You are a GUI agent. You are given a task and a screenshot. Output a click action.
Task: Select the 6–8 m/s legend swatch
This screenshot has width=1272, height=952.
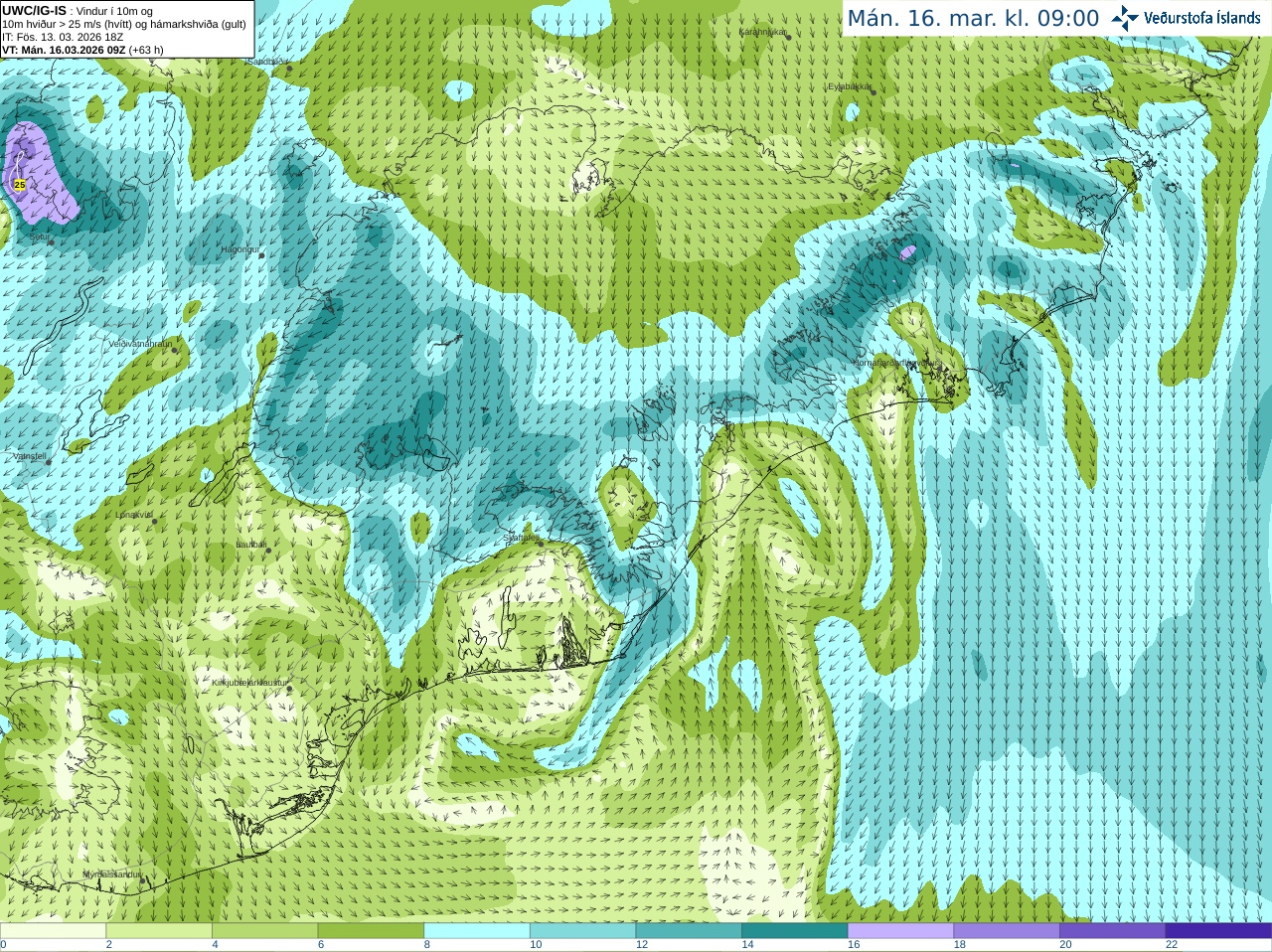pos(371,931)
